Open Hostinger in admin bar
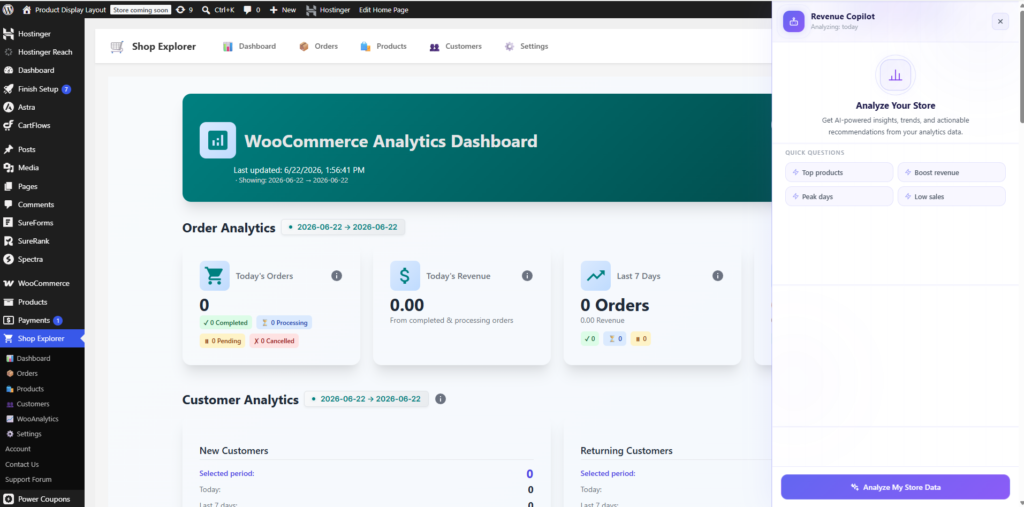This screenshot has width=1024, height=507. [x=327, y=10]
